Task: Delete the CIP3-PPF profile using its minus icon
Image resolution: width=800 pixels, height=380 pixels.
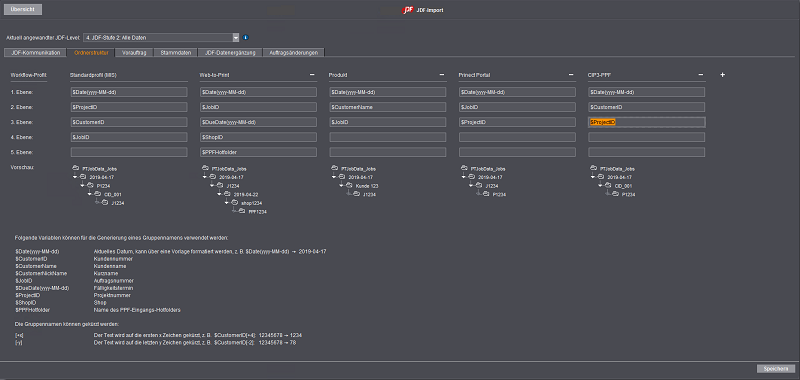Action: (701, 75)
